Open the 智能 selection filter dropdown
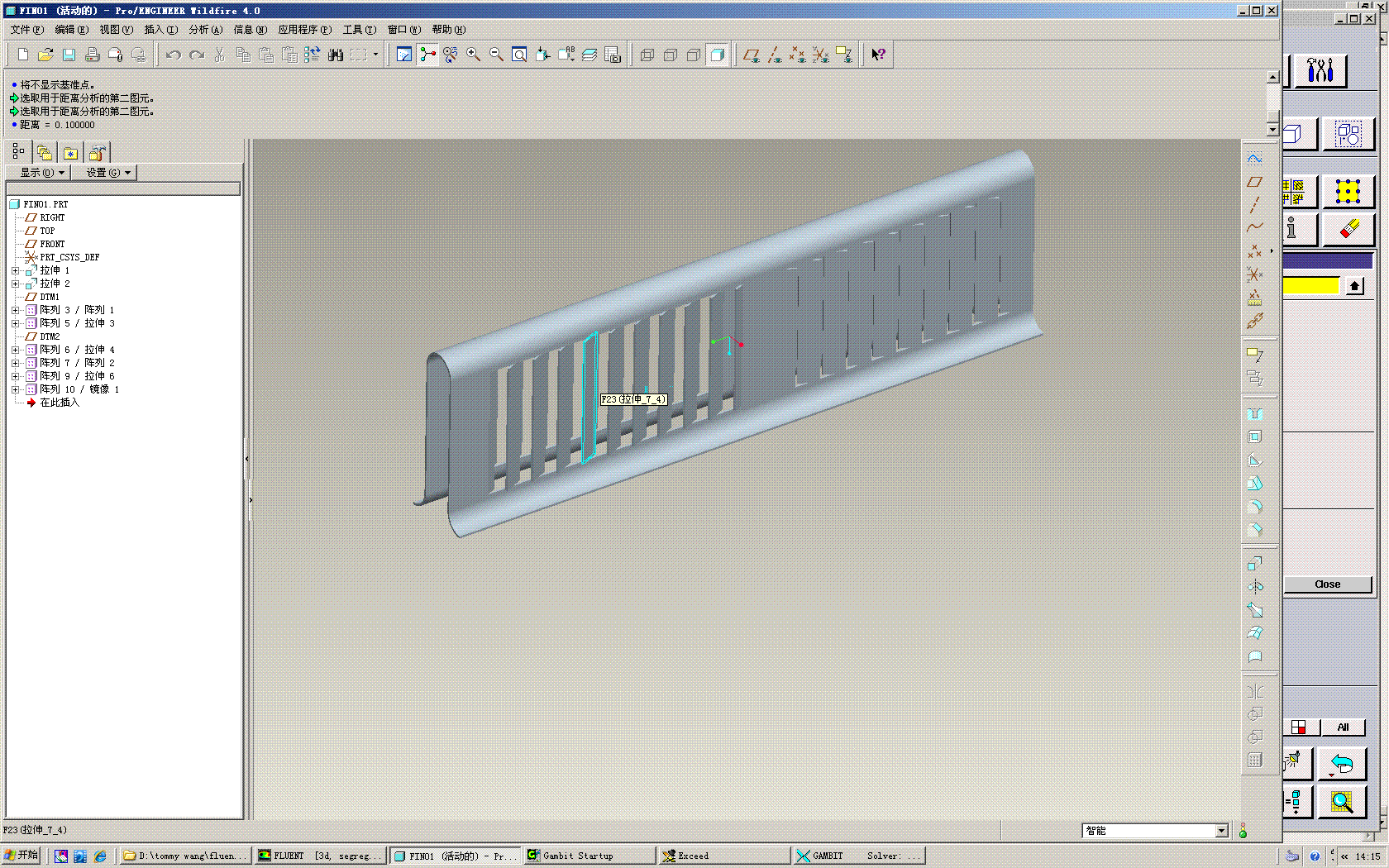The width and height of the screenshot is (1389, 868). coord(1221,831)
